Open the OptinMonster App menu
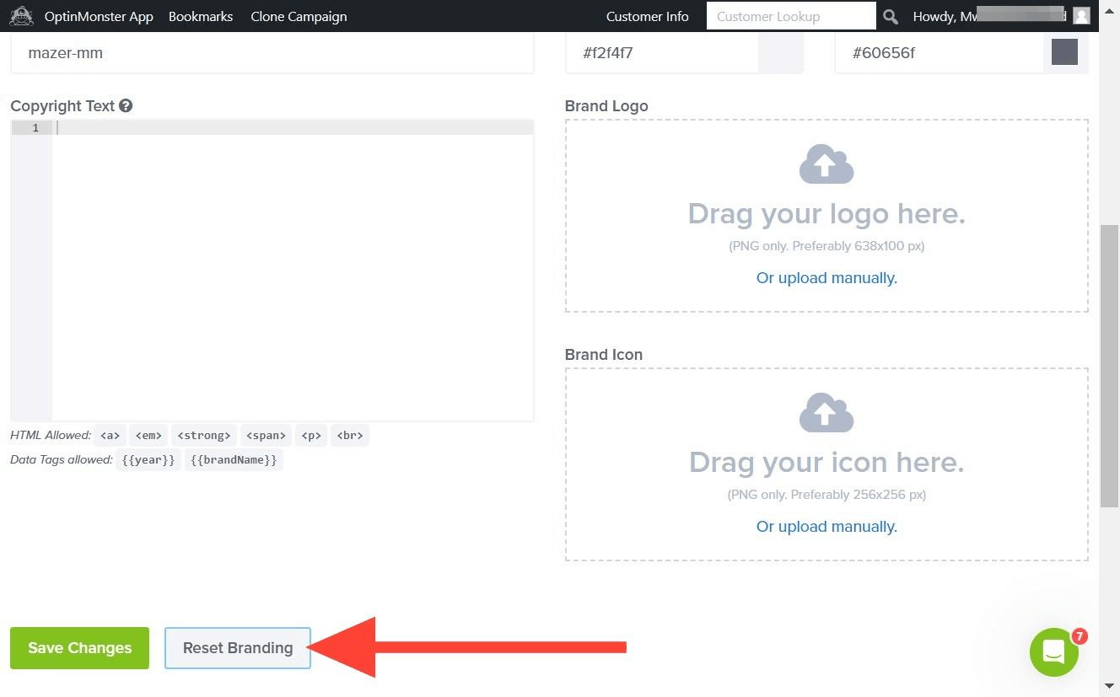The image size is (1120, 697). click(98, 16)
